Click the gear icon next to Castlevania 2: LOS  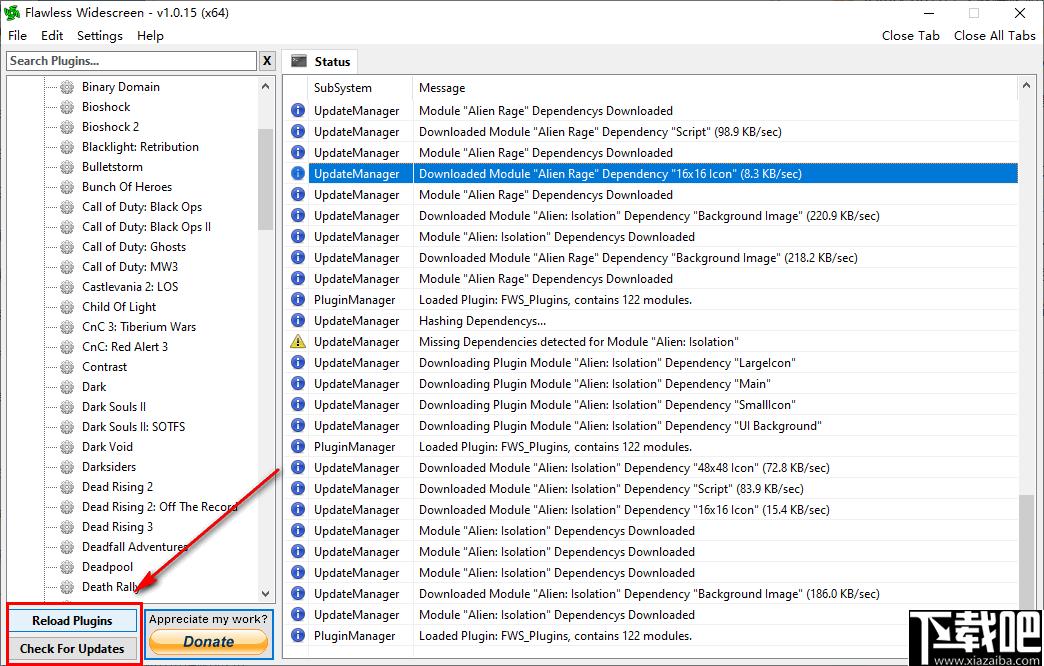point(67,286)
